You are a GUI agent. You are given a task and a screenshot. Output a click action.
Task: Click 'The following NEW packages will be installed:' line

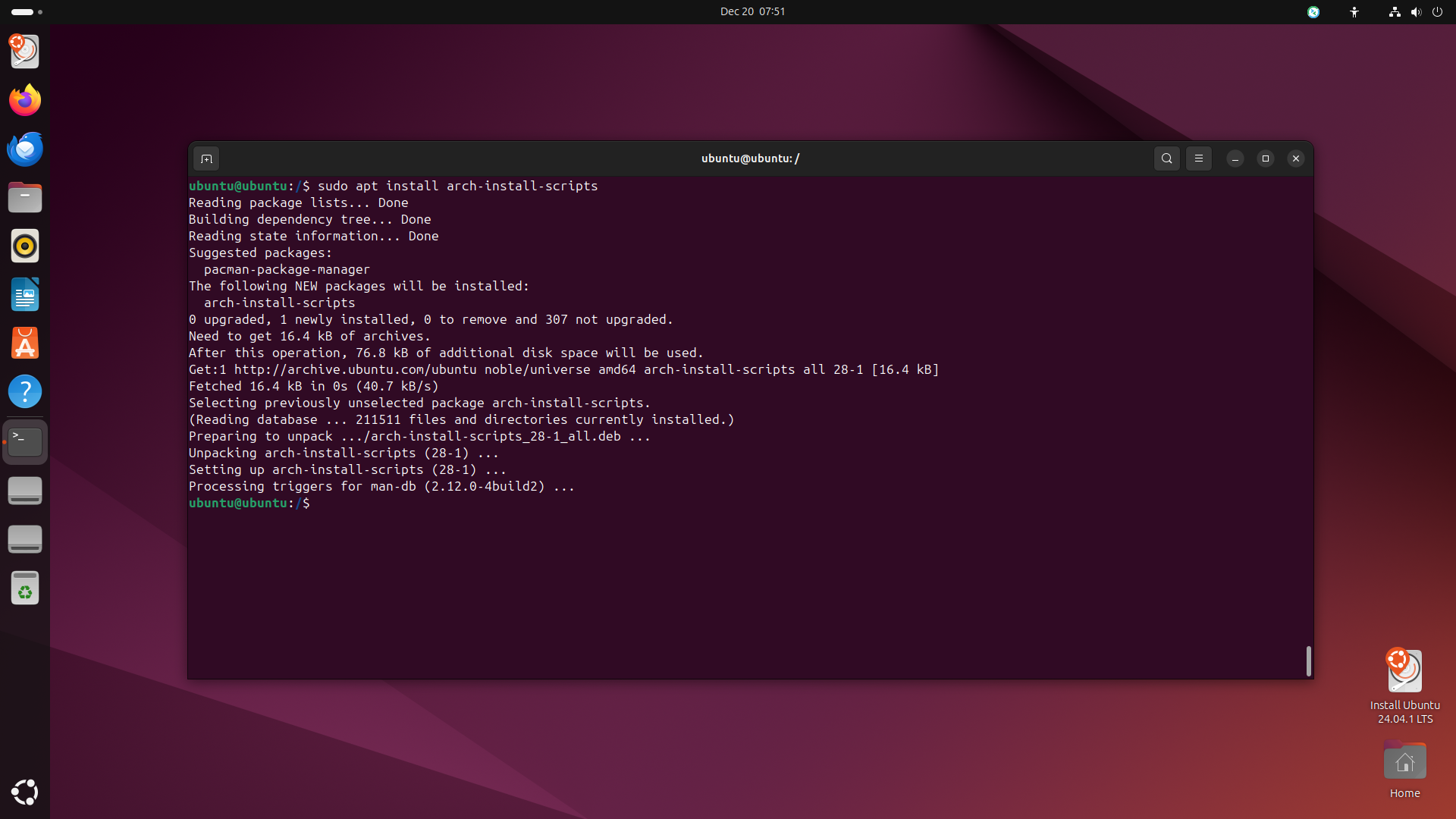click(359, 286)
